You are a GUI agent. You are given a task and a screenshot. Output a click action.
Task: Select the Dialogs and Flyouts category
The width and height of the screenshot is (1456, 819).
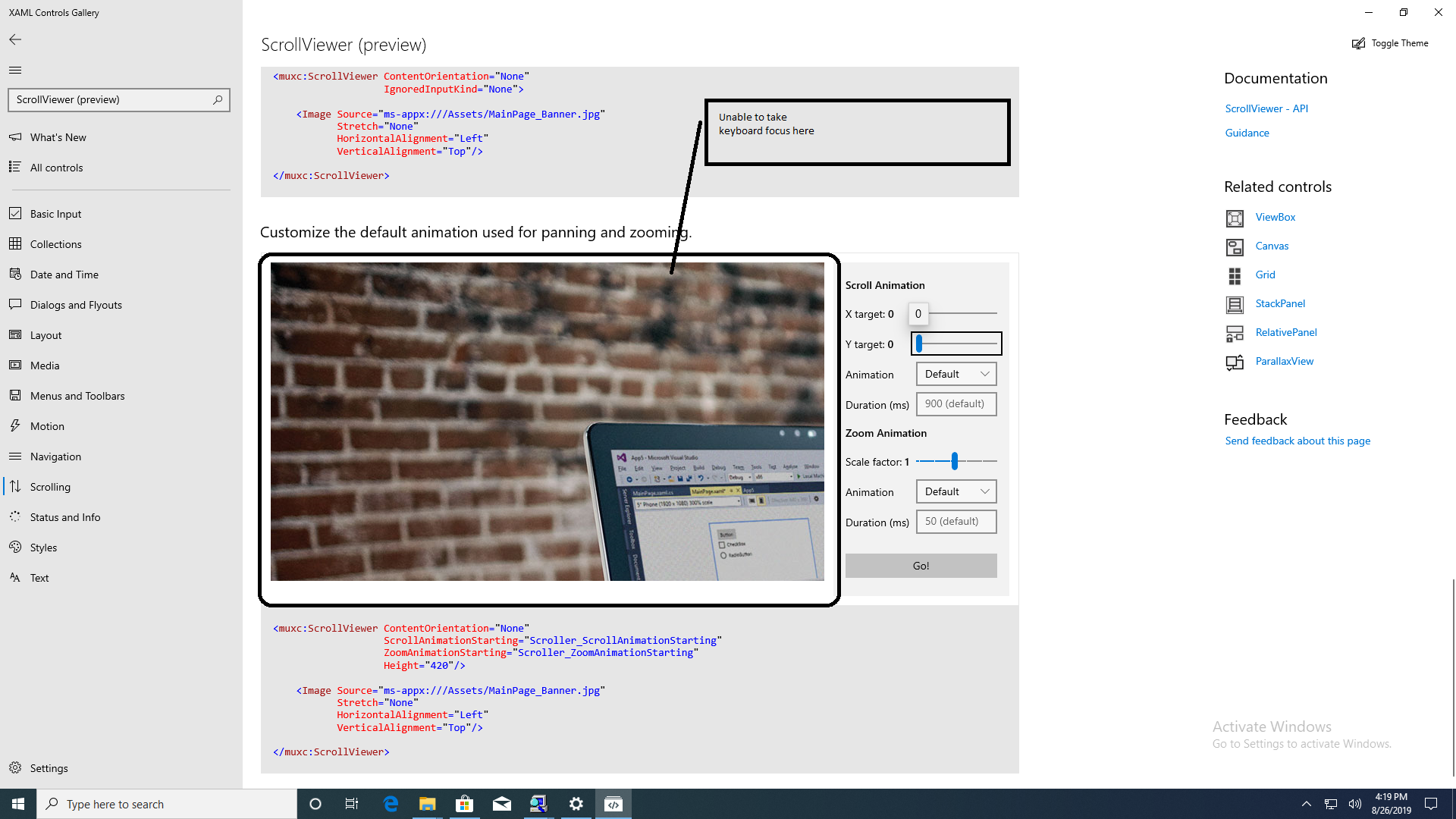coord(76,304)
